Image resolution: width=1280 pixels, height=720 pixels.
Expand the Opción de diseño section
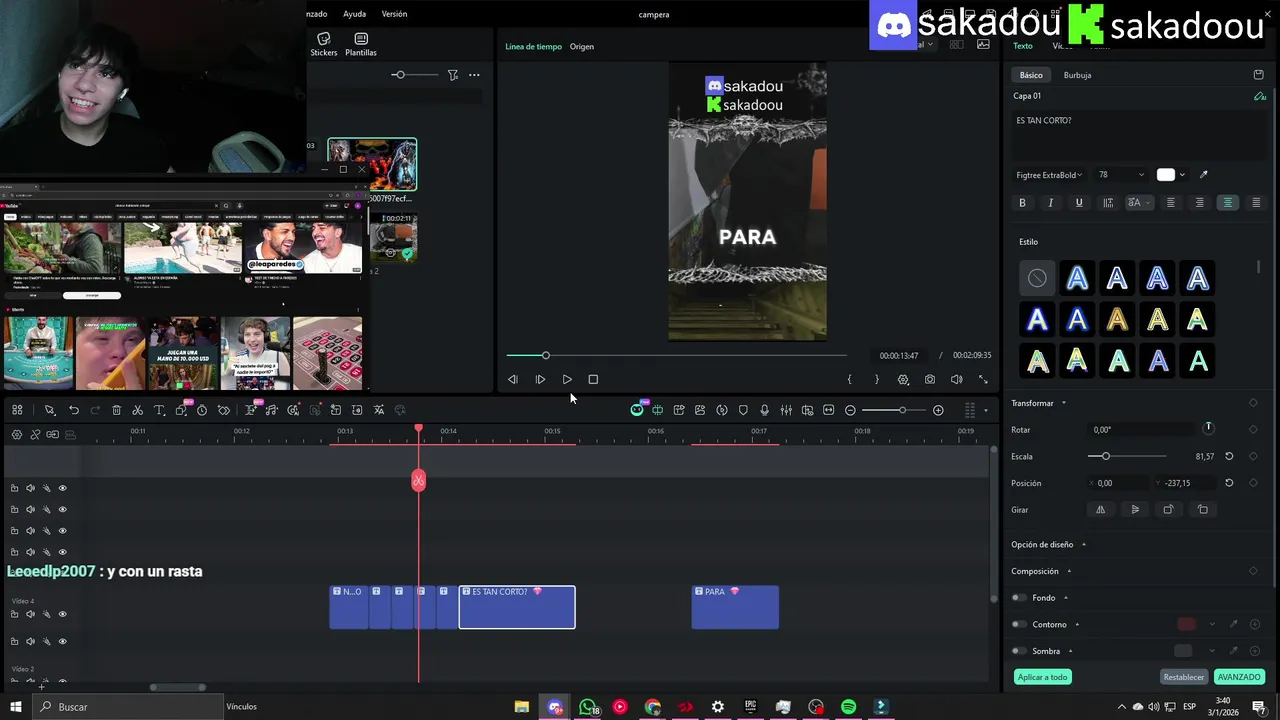click(1083, 545)
